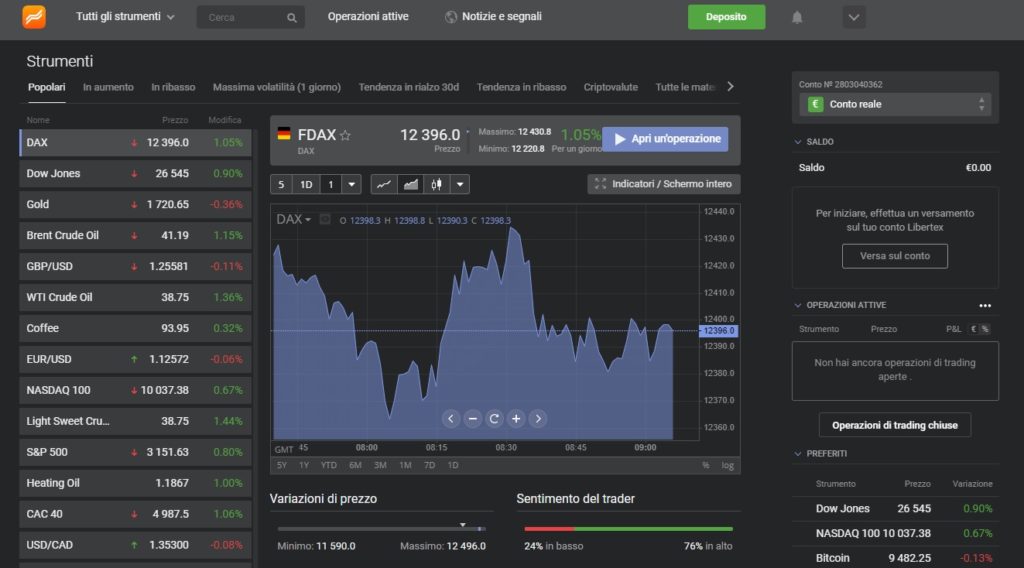Select the candlestick chart type icon

(x=436, y=184)
